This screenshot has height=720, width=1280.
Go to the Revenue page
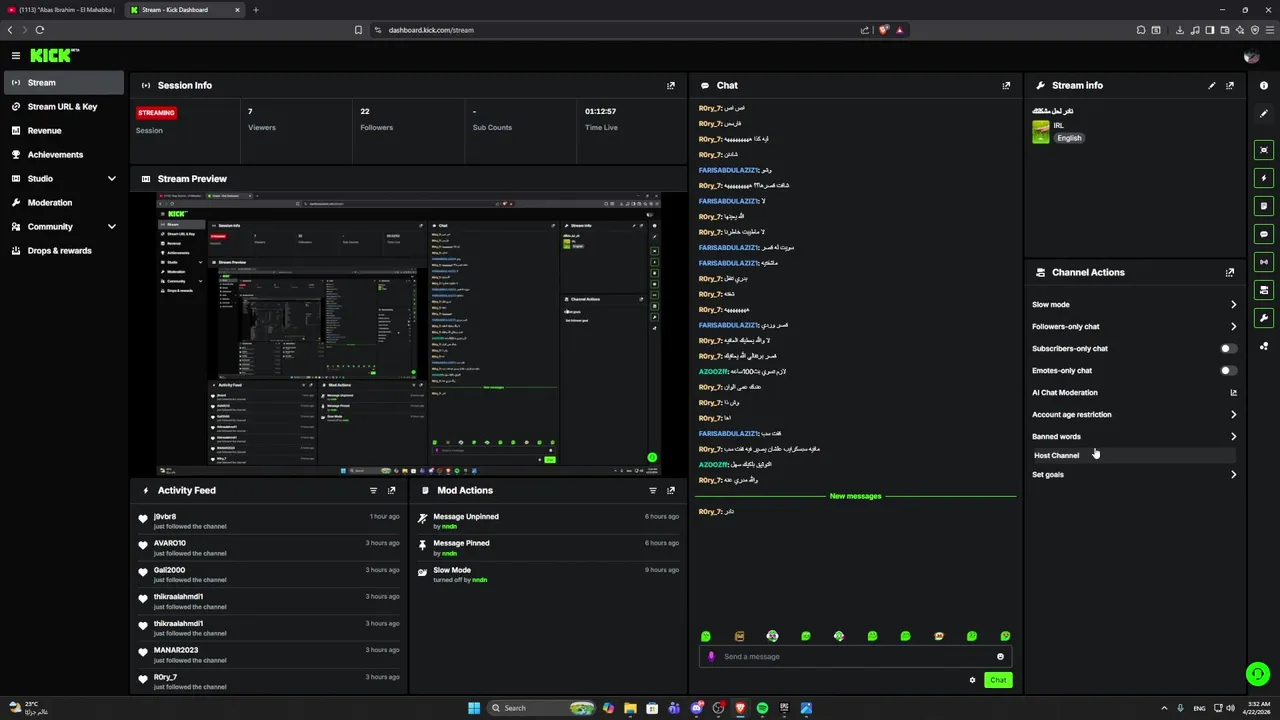coord(64,130)
